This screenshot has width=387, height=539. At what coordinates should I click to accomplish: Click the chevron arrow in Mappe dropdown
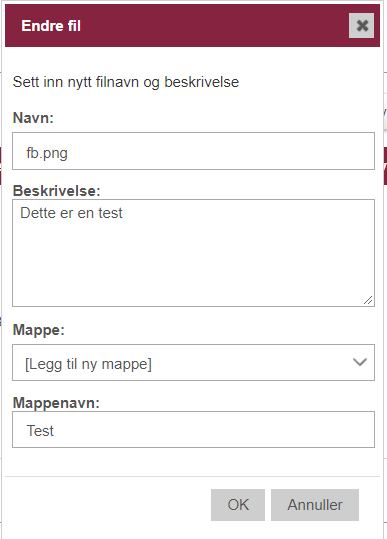[x=360, y=362]
